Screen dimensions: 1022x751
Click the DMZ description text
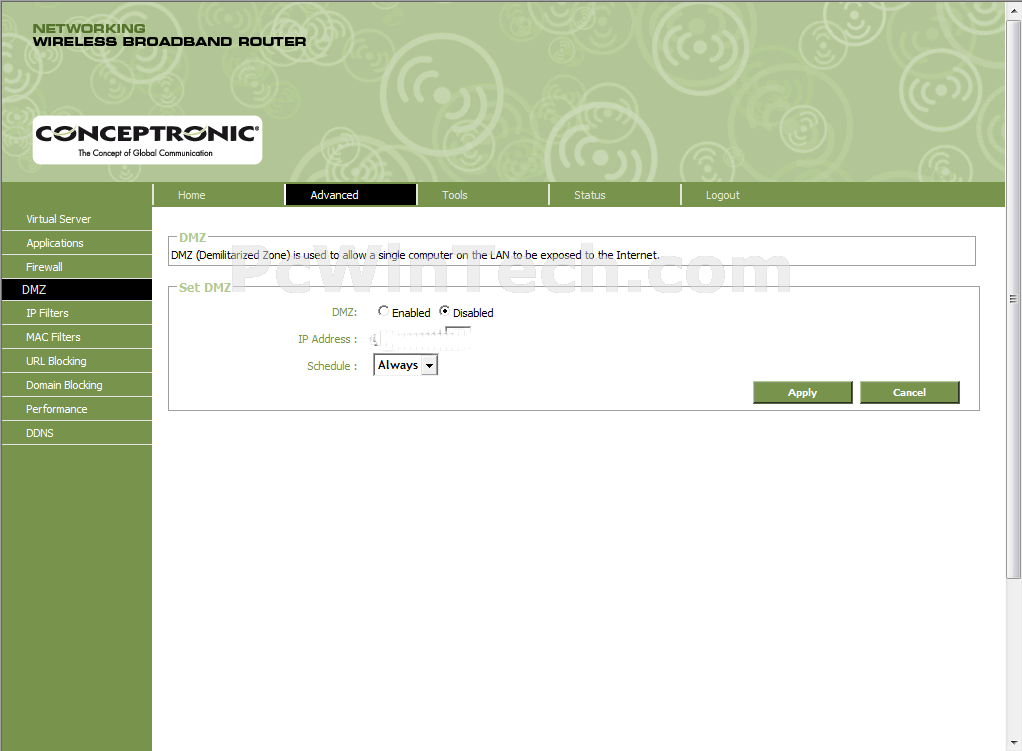pos(415,255)
